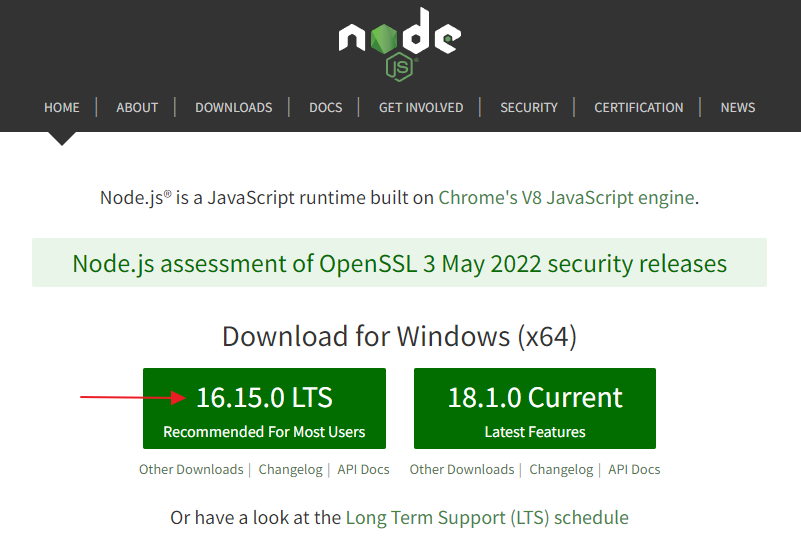Open the ABOUT nav item

(137, 107)
